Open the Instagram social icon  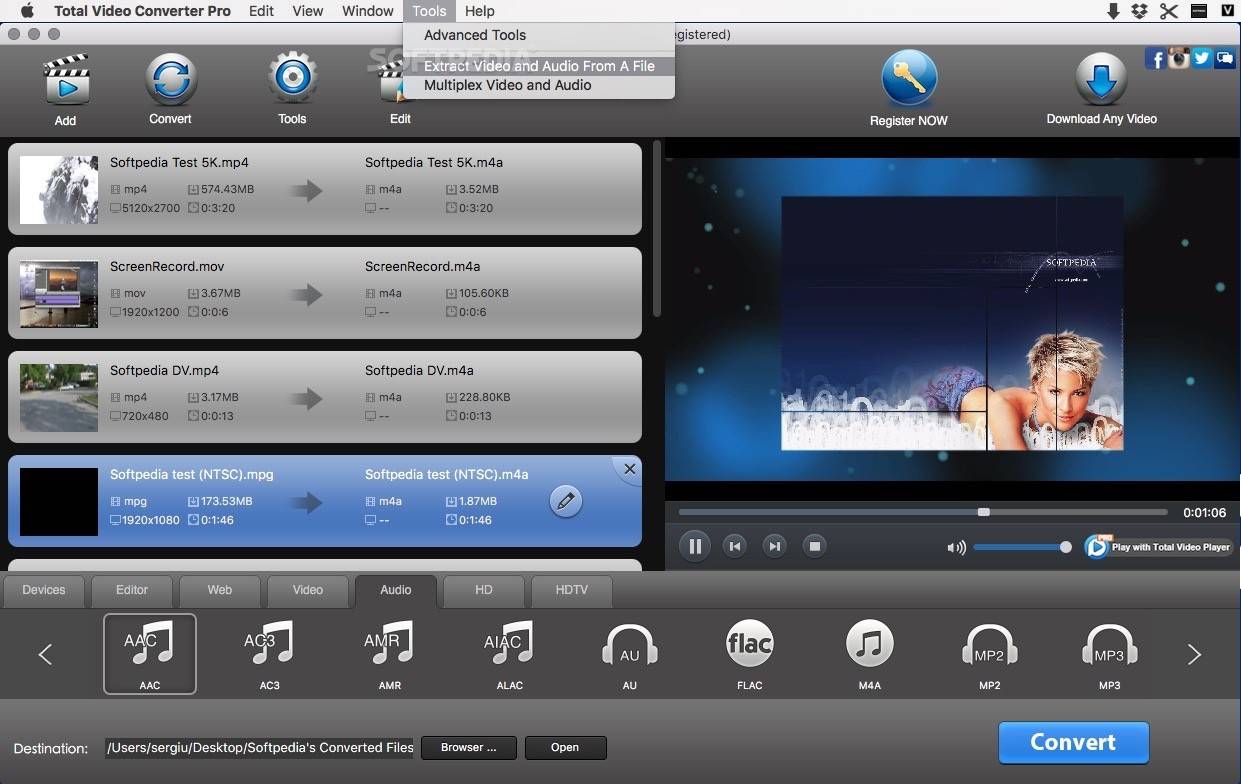point(1179,58)
